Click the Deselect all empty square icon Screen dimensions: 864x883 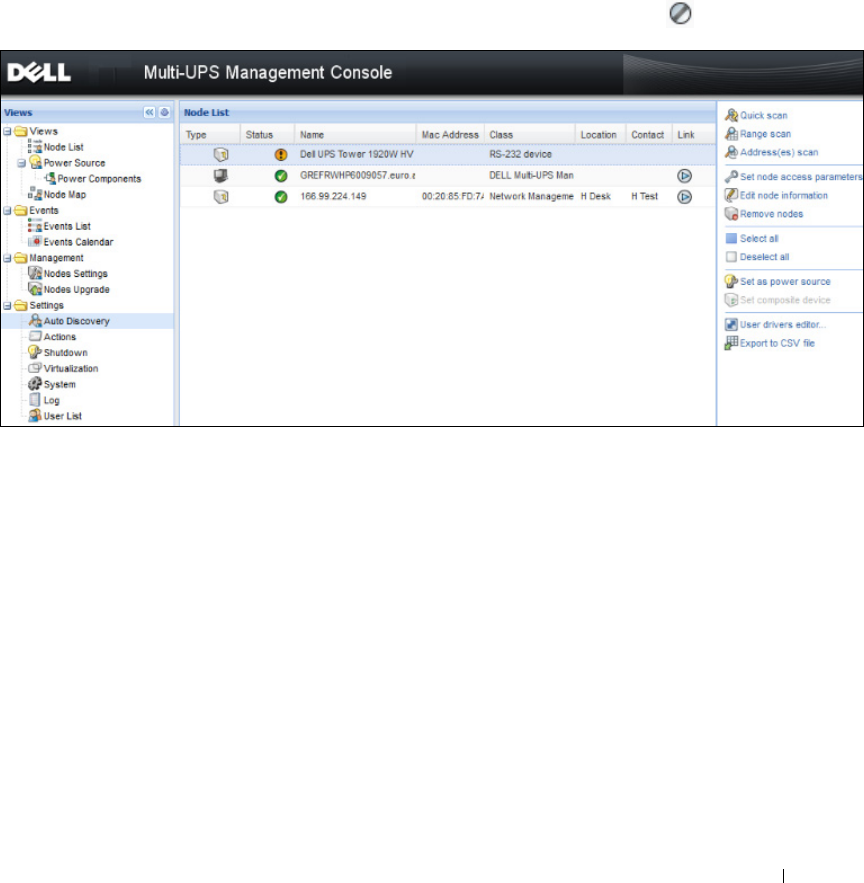click(731, 257)
